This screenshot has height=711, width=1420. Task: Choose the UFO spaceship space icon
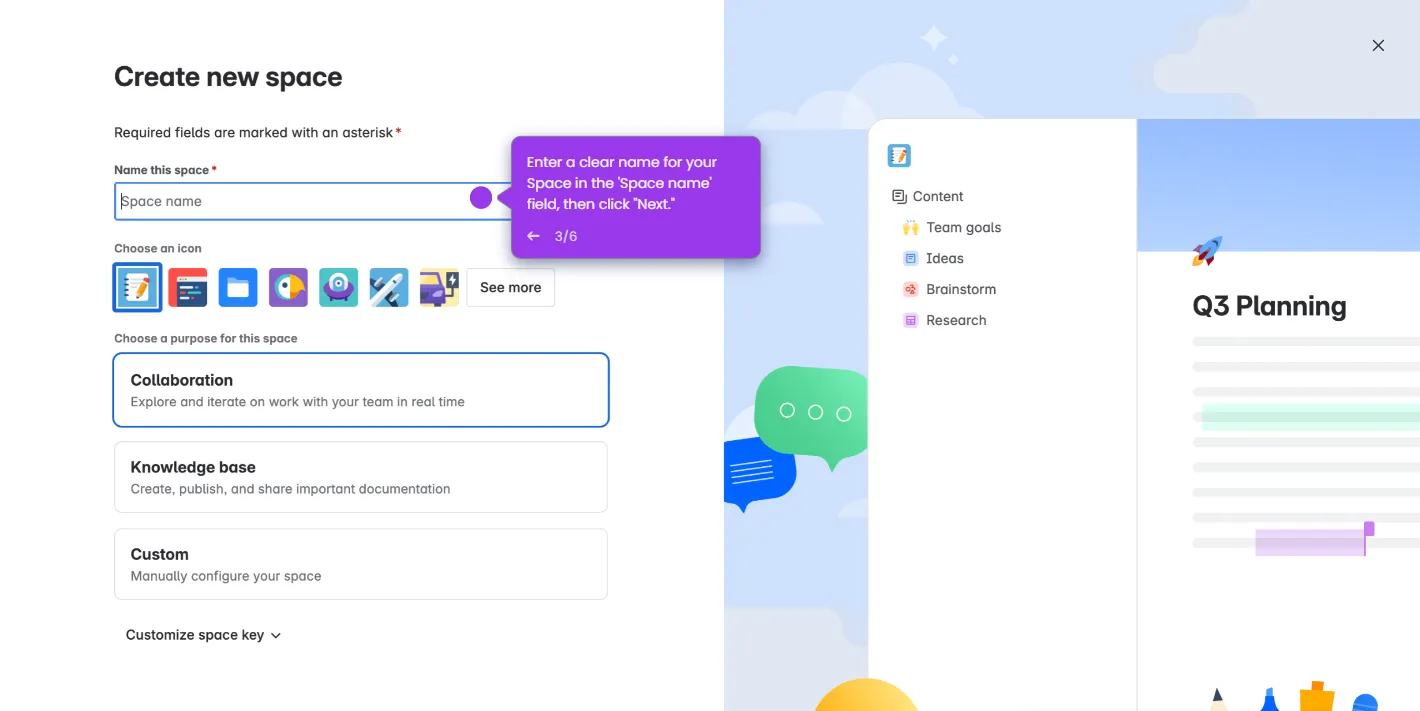338,288
